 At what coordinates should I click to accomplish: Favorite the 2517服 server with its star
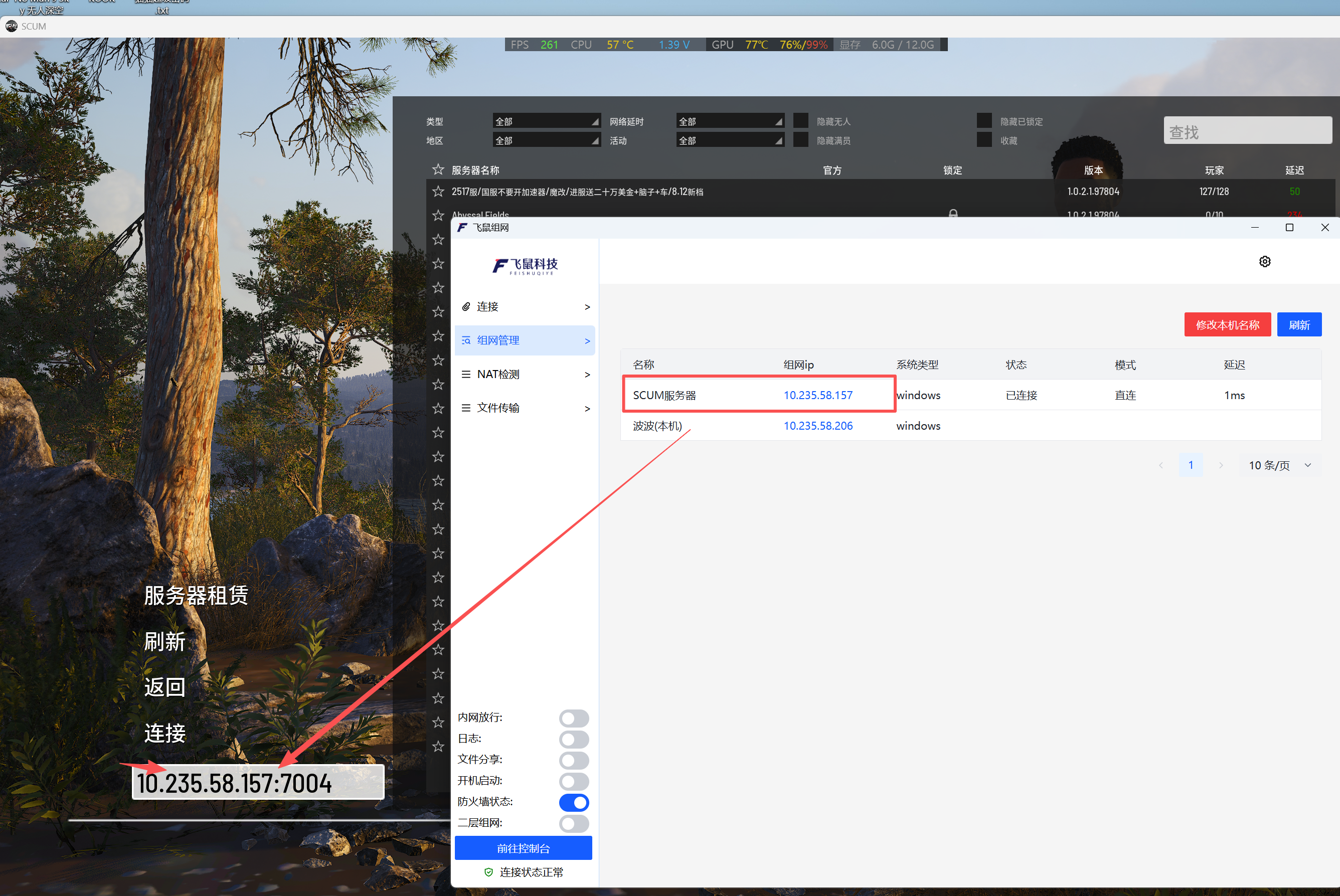[438, 192]
